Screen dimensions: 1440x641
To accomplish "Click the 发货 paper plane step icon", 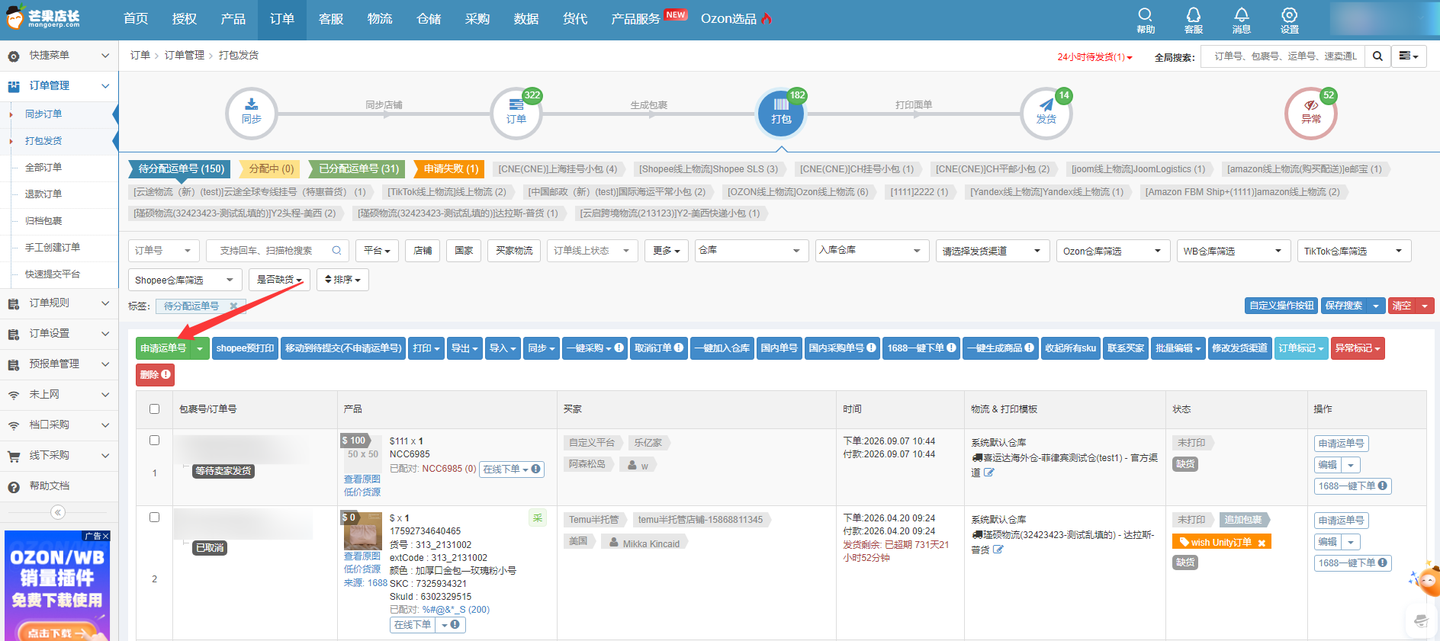I will click(x=1046, y=112).
